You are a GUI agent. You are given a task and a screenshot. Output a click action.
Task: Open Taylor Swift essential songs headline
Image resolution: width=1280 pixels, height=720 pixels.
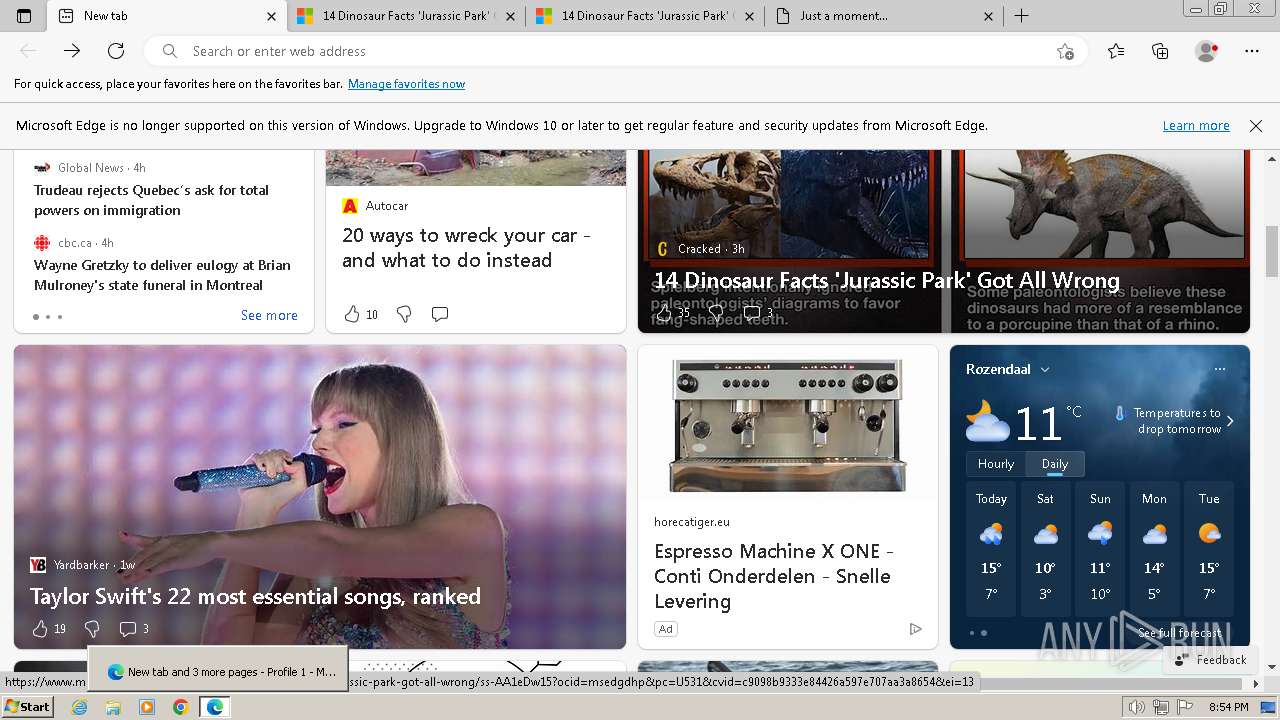coord(255,597)
